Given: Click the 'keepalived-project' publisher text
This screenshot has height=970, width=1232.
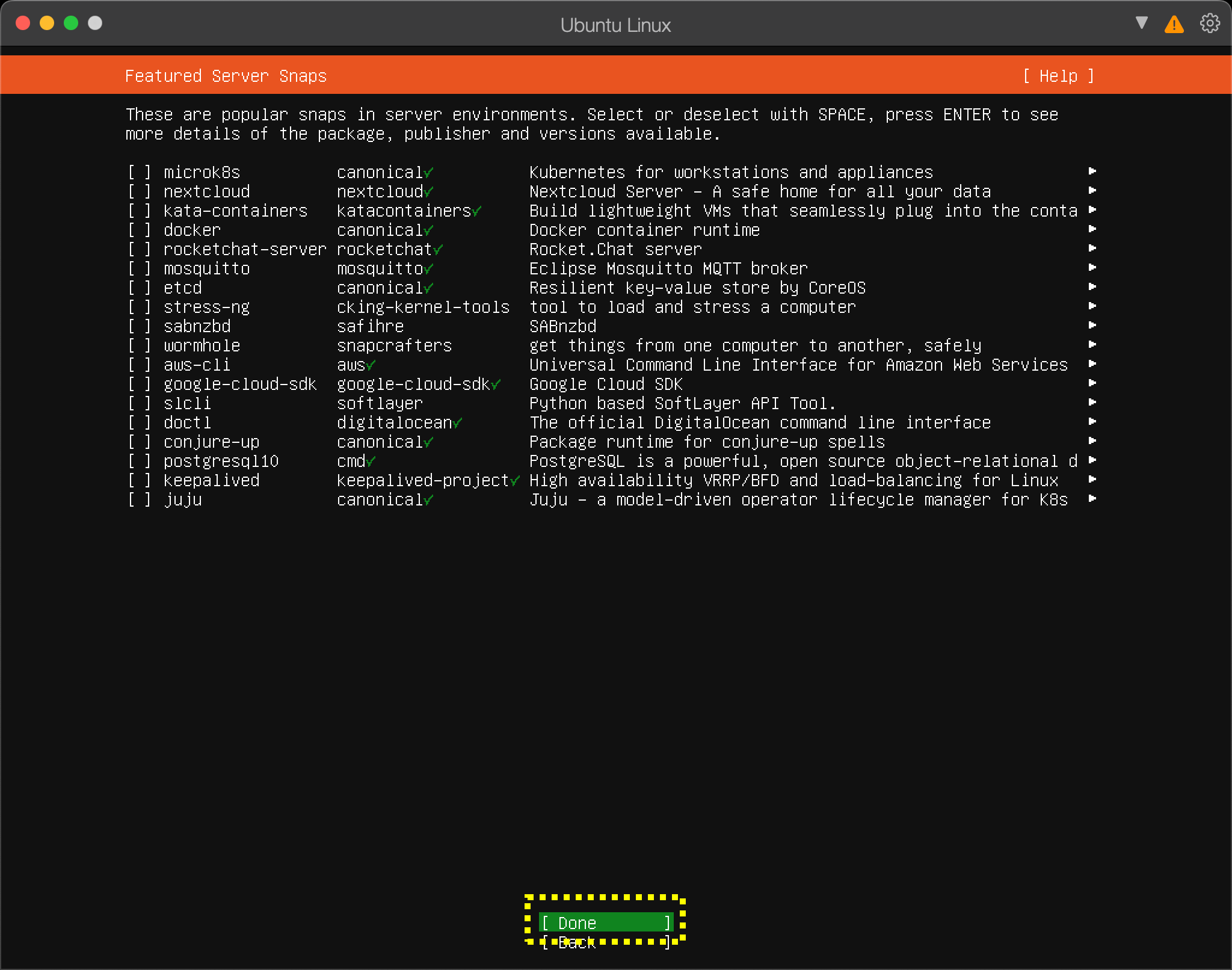Looking at the screenshot, I should point(423,481).
